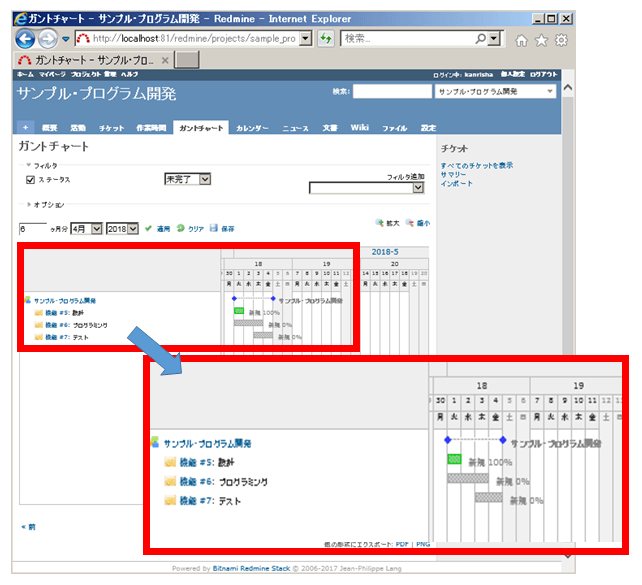Click the 縮小 zoom-out magnifier icon

pyautogui.click(x=409, y=223)
